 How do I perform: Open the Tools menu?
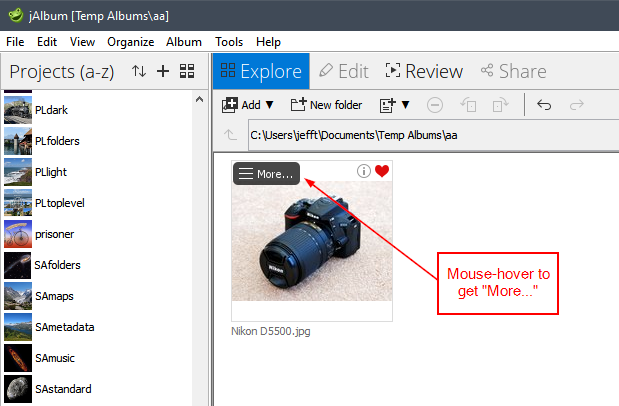click(x=229, y=42)
